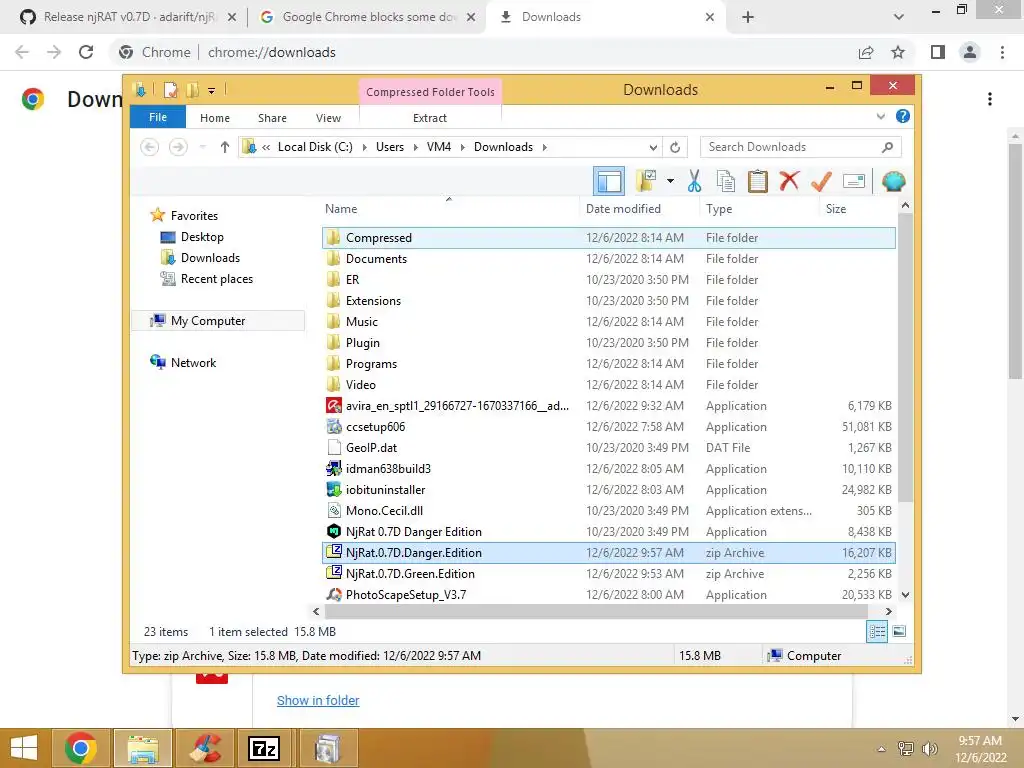The image size is (1024, 768).
Task: Open CCleaner from the taskbar
Action: [204, 748]
